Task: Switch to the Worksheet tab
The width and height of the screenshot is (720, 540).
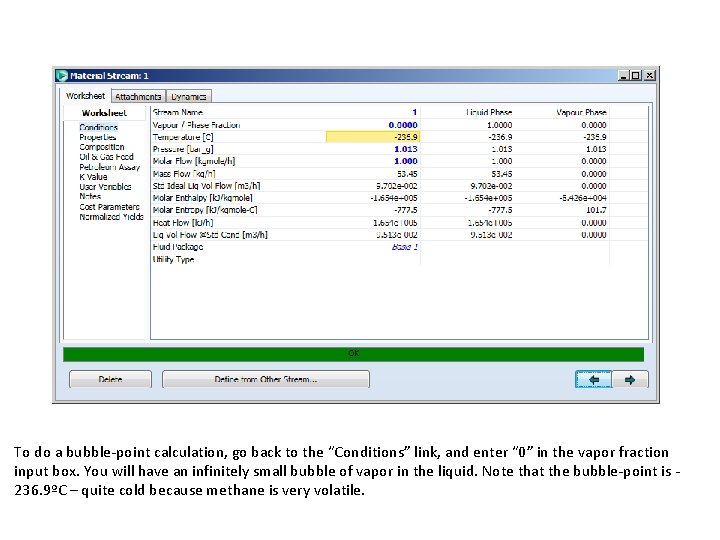Action: (x=85, y=96)
